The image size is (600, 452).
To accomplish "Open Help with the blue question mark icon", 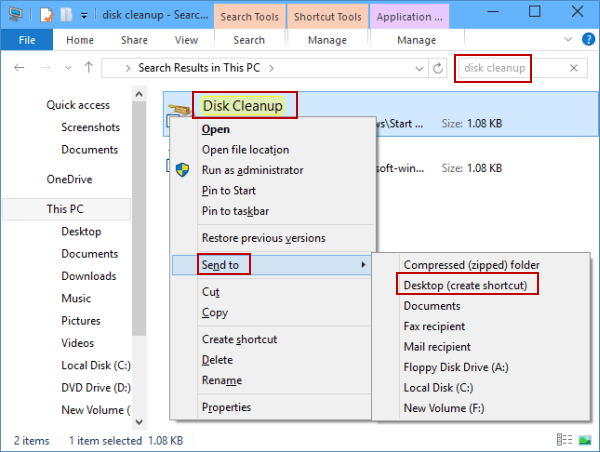I will tap(588, 39).
